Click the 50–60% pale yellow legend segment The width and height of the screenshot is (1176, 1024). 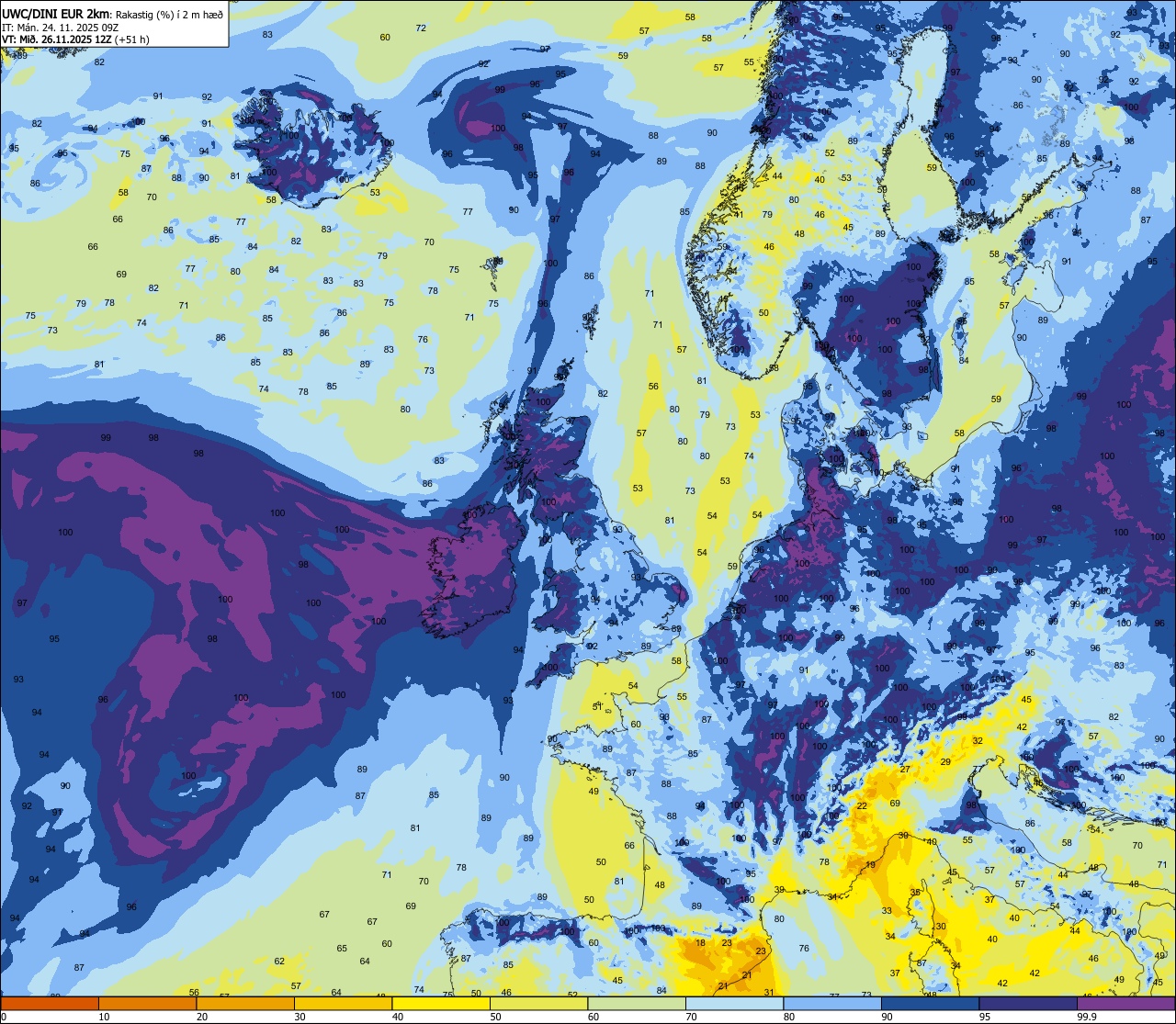point(538,1003)
